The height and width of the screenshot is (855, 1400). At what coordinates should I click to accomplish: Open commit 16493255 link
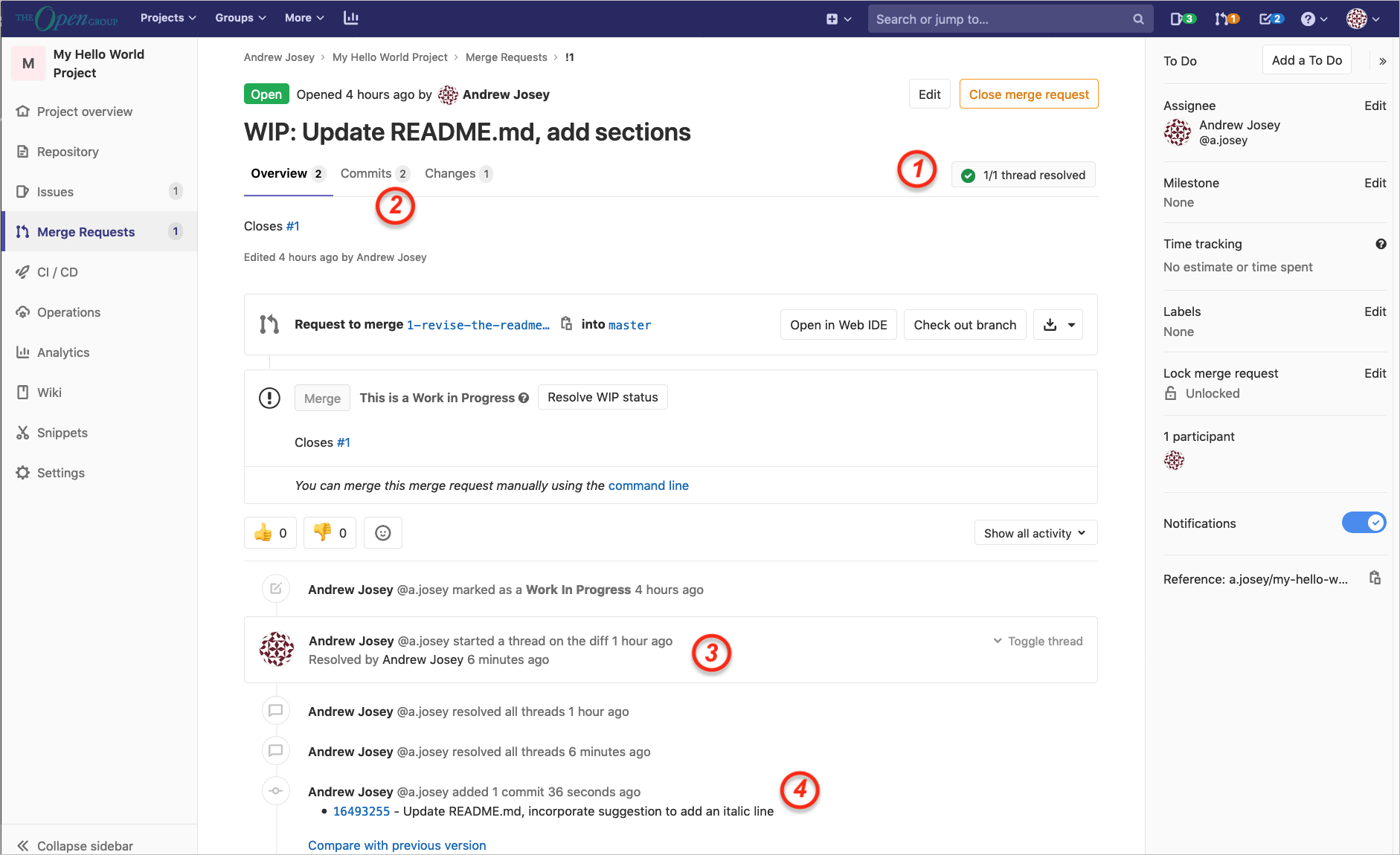point(362,811)
